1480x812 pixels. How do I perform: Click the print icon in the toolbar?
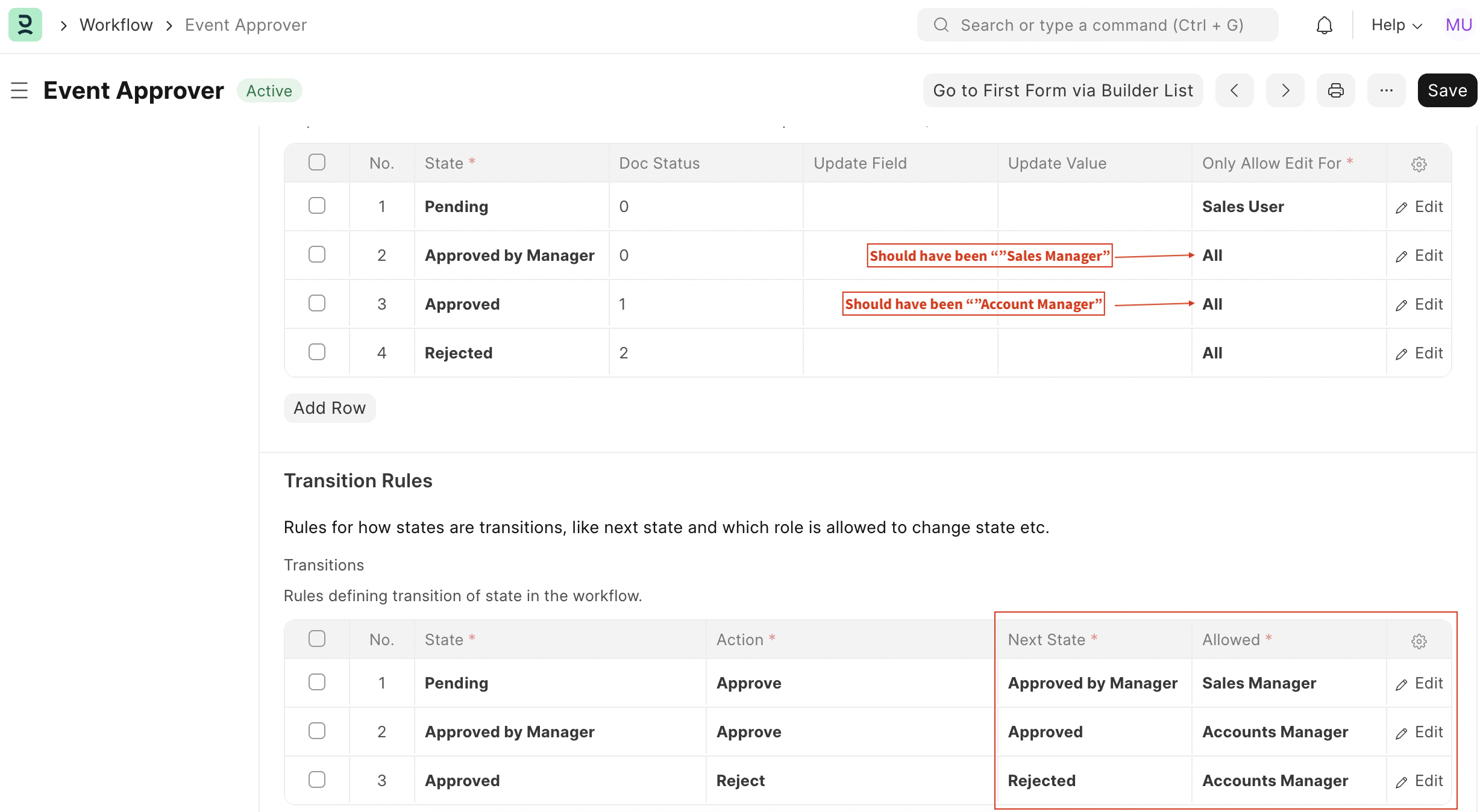(1335, 90)
